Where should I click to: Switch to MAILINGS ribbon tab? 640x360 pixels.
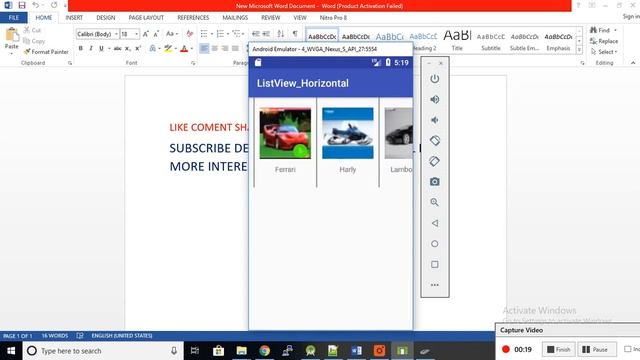pos(235,18)
